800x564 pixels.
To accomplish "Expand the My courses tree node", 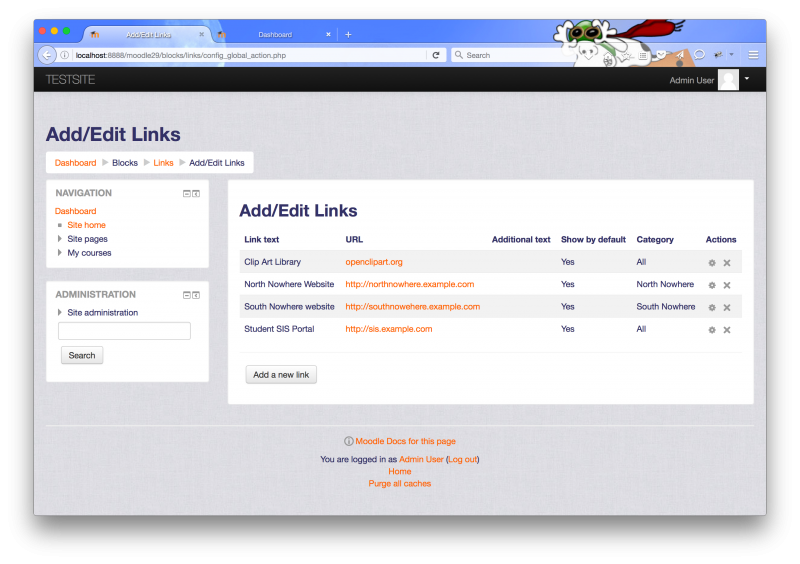I will coord(59,252).
